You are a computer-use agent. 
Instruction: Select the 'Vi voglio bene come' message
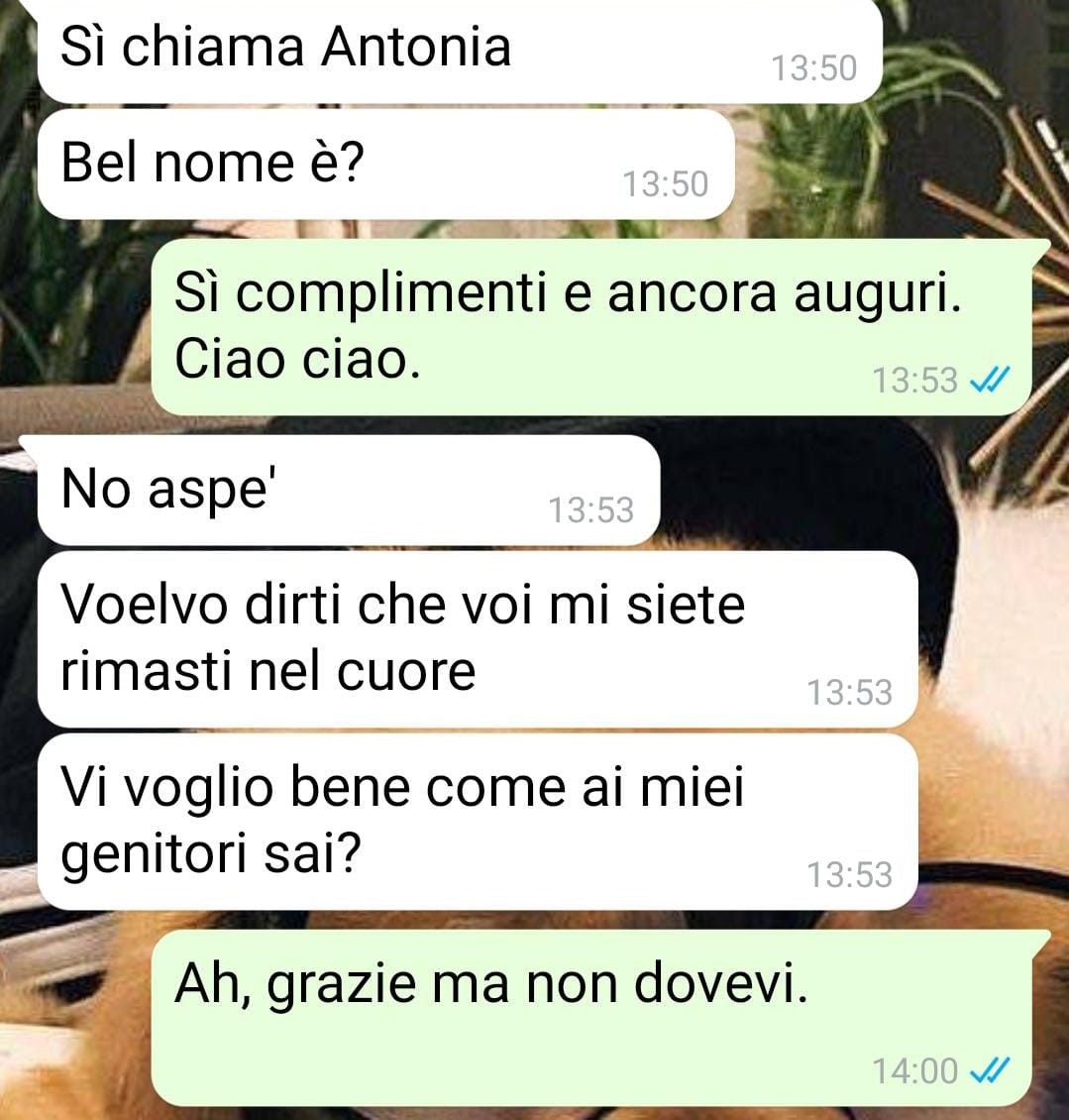(x=477, y=822)
